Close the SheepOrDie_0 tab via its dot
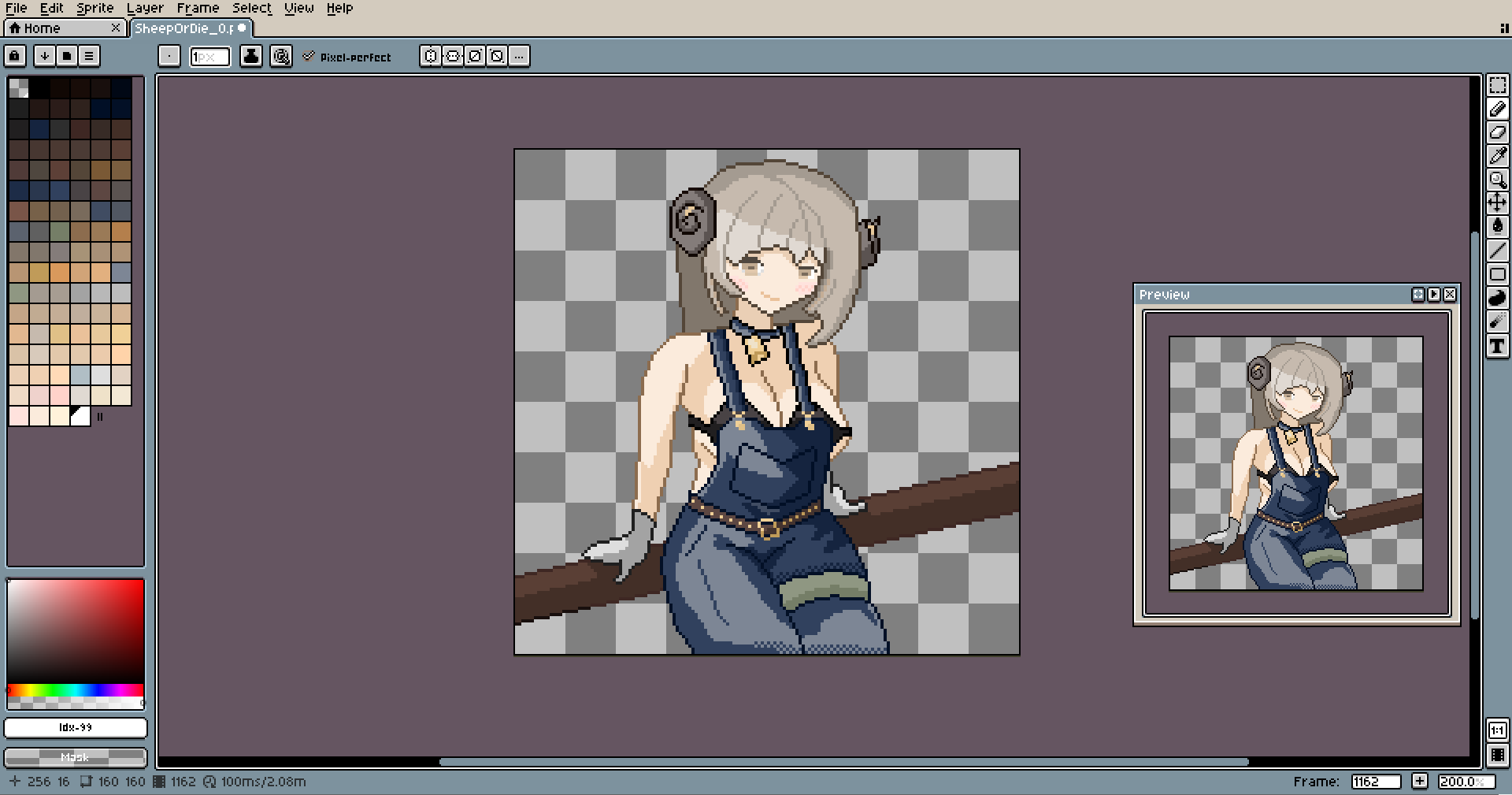This screenshot has width=1512, height=795. pyautogui.click(x=242, y=28)
